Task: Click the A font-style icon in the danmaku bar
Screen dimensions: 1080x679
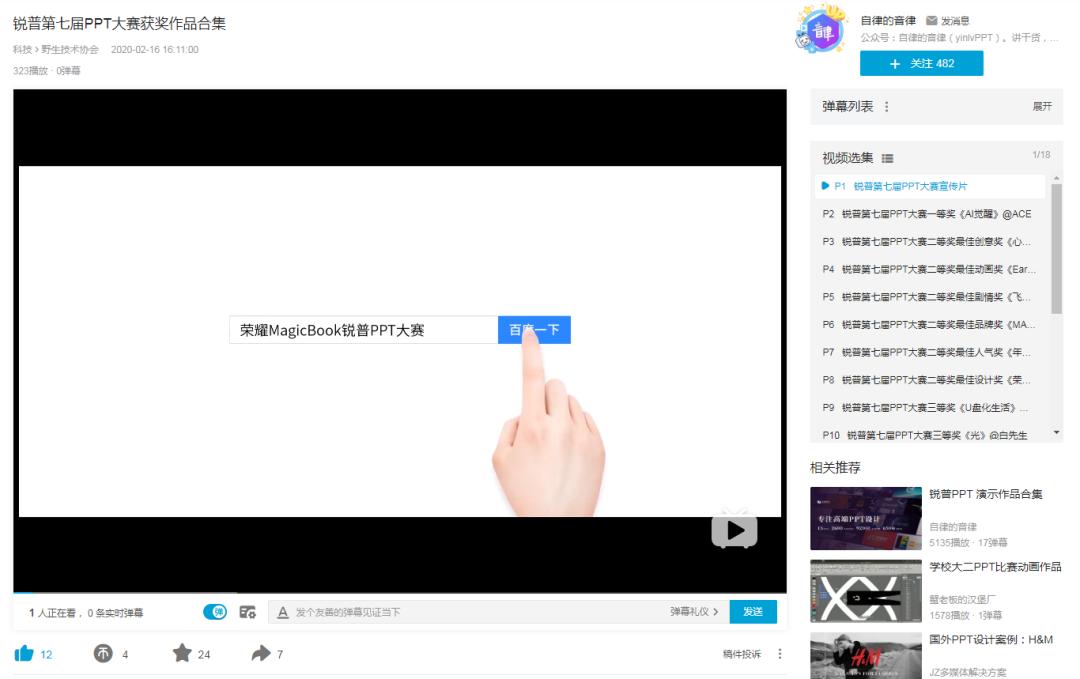Action: tap(280, 611)
